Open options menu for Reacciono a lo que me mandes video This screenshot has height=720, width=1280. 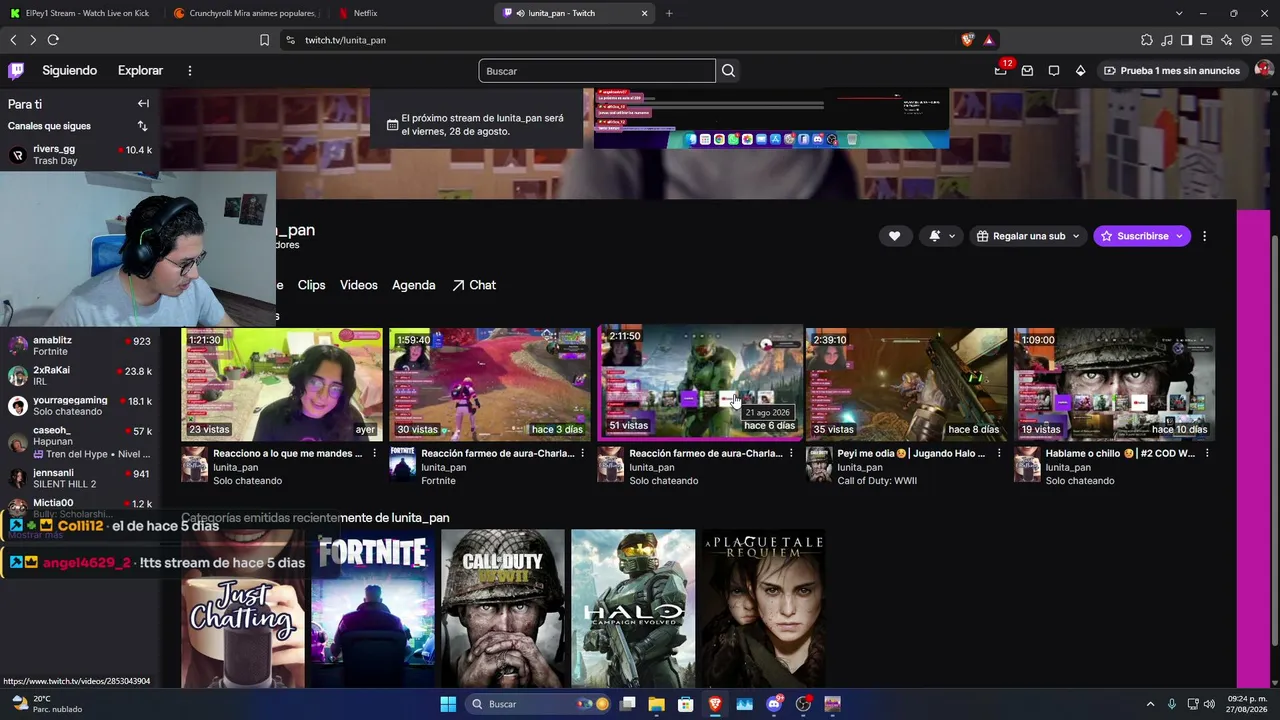pyautogui.click(x=375, y=453)
